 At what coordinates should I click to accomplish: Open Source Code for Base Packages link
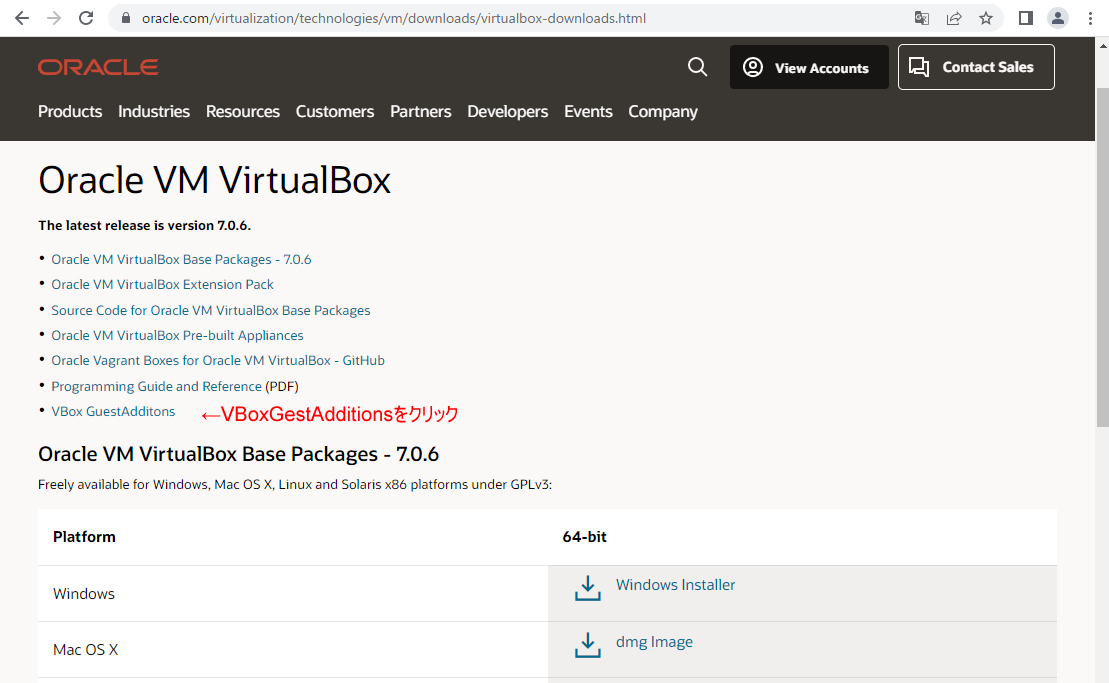coord(211,310)
